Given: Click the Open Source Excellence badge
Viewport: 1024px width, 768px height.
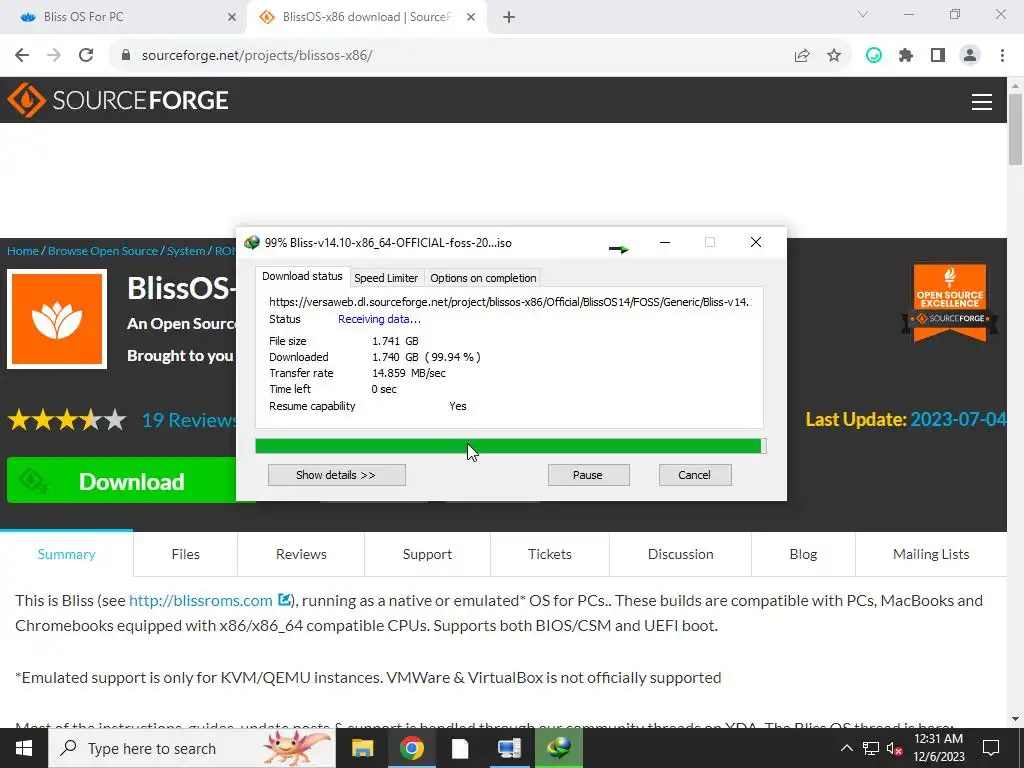Looking at the screenshot, I should (950, 302).
